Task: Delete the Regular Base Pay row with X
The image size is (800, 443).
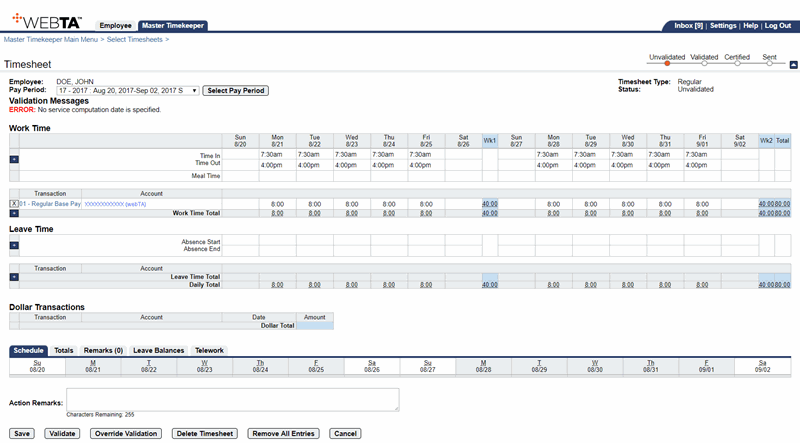Action: (x=14, y=204)
